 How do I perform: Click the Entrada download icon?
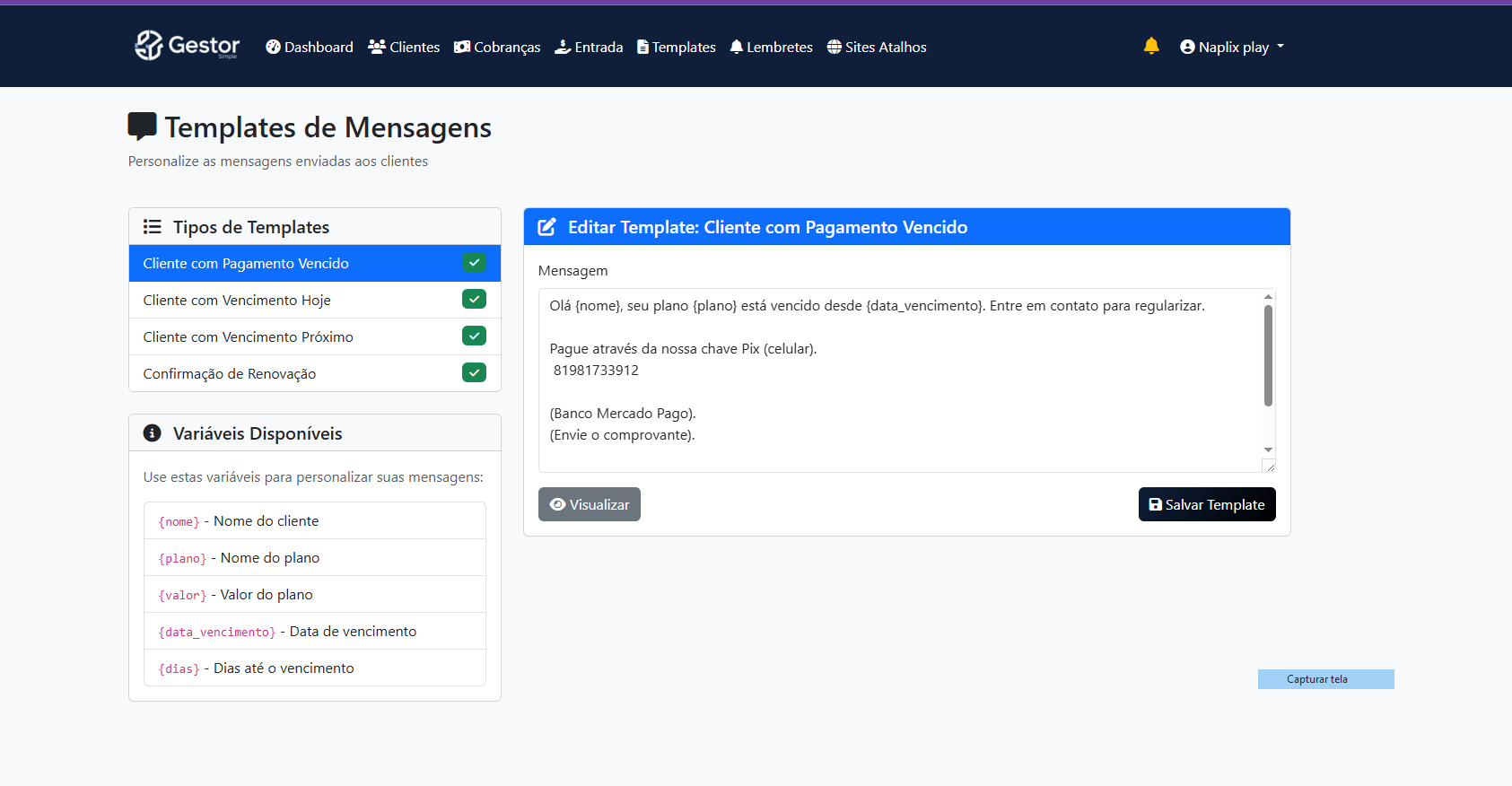click(x=563, y=47)
